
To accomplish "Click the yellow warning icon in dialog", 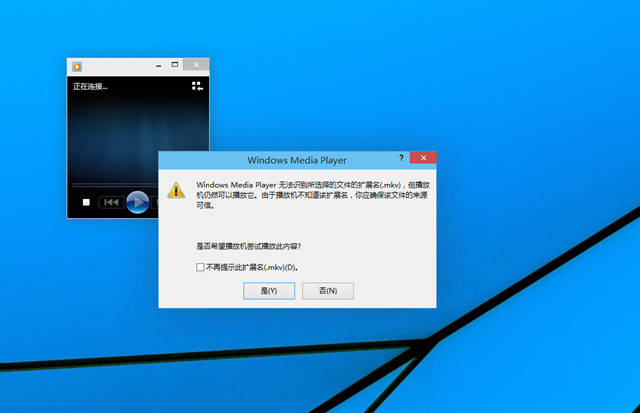I will coord(176,190).
